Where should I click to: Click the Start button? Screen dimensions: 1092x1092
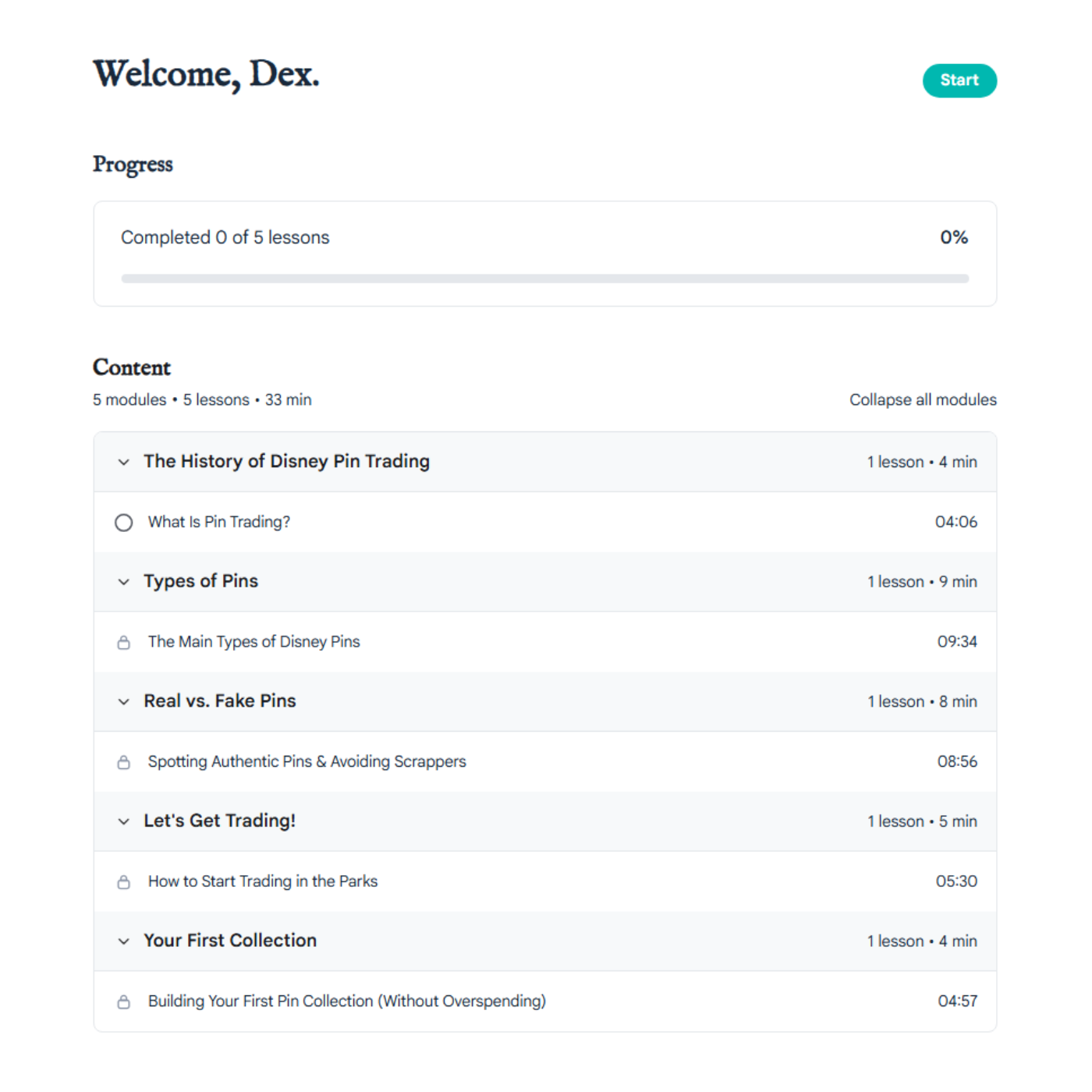[x=959, y=80]
